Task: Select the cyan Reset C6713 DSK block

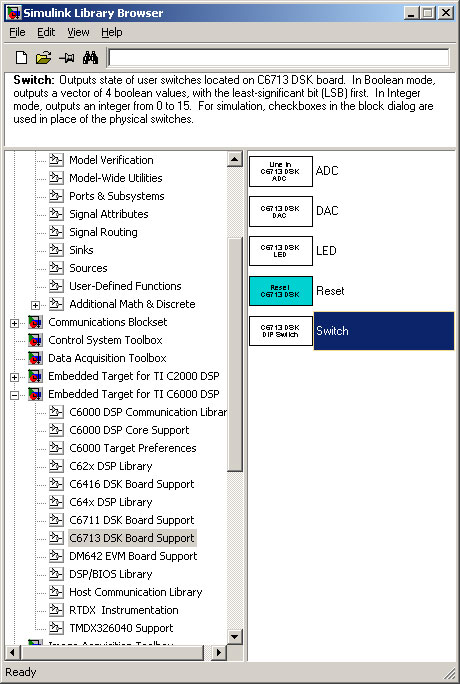Action: (x=281, y=291)
